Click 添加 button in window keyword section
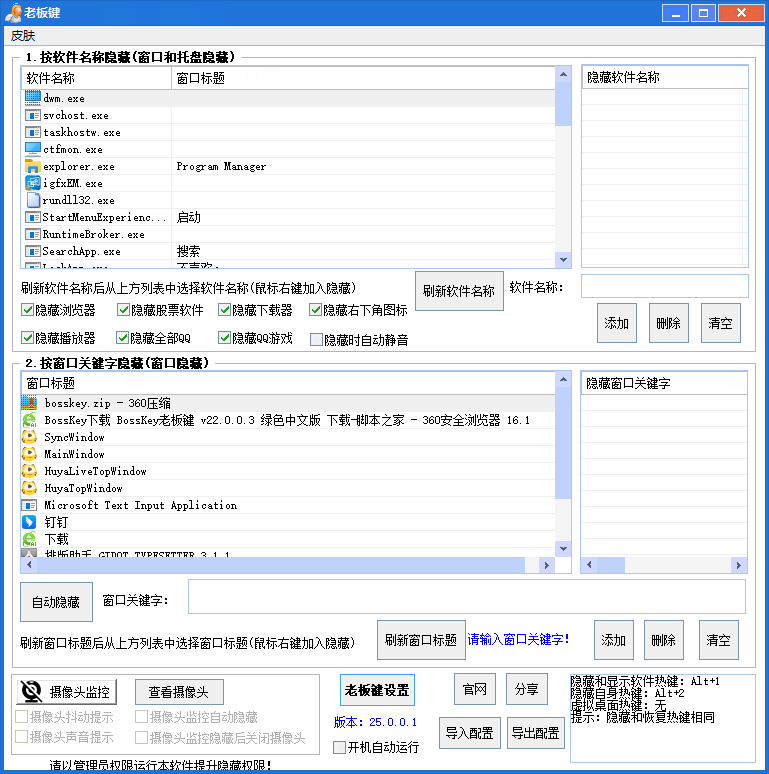The width and height of the screenshot is (769, 774). (x=614, y=640)
